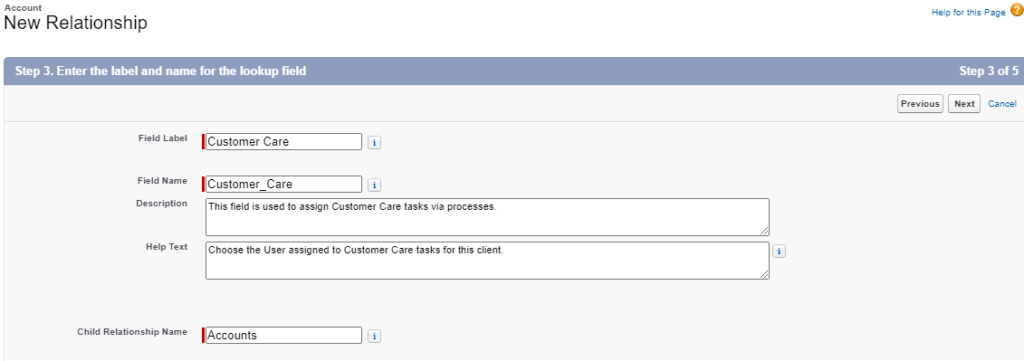Image resolution: width=1024 pixels, height=361 pixels.
Task: Open the orange help question mark icon
Action: (x=1016, y=10)
